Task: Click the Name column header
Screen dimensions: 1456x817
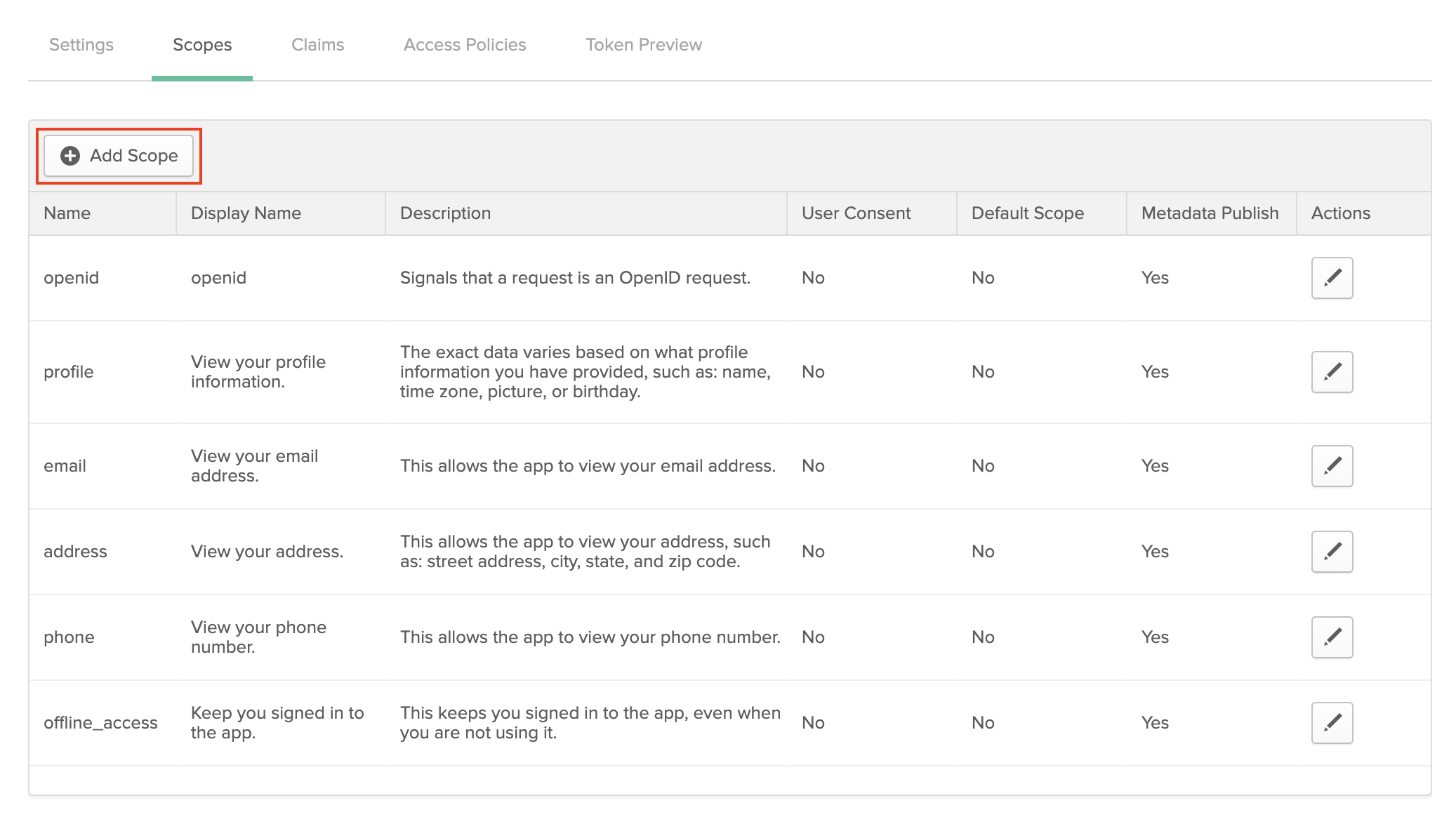Action: pyautogui.click(x=67, y=213)
